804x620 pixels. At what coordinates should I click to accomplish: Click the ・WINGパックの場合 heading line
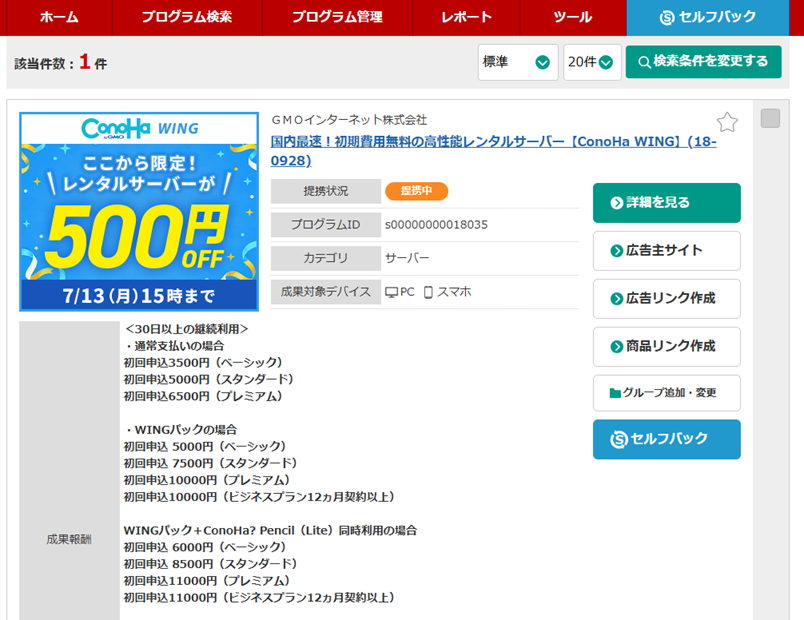coord(180,430)
